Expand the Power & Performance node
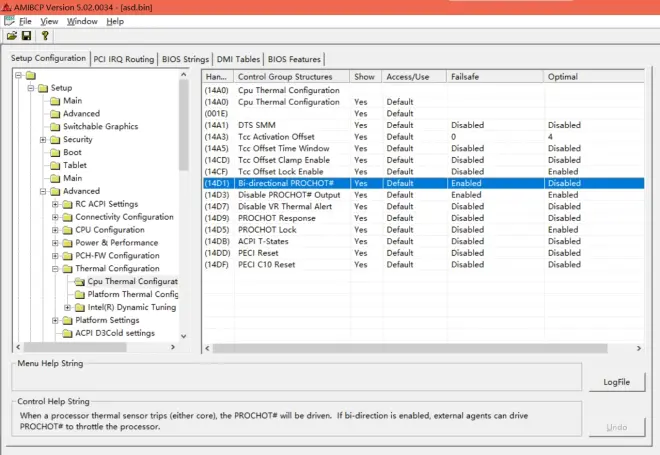The height and width of the screenshot is (455, 660). tap(55, 243)
